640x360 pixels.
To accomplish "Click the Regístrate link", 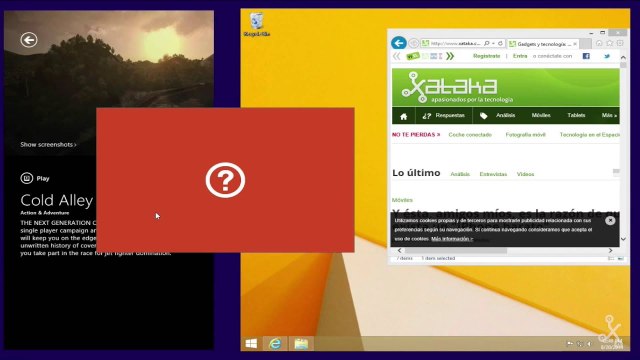I will click(x=487, y=56).
